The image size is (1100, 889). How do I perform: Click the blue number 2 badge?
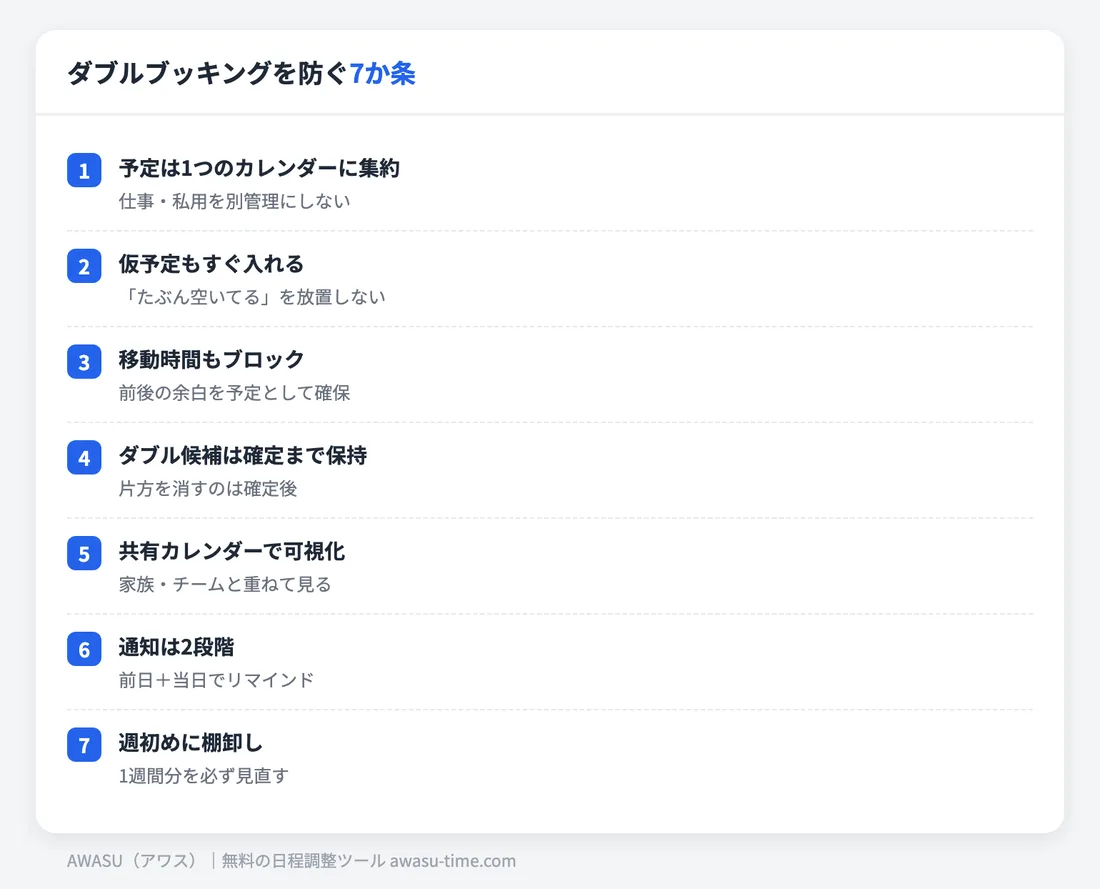coord(84,266)
